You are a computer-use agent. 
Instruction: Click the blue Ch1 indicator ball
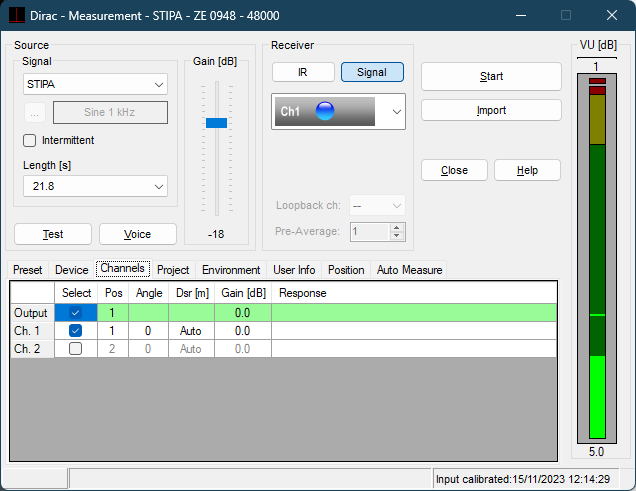(x=324, y=112)
